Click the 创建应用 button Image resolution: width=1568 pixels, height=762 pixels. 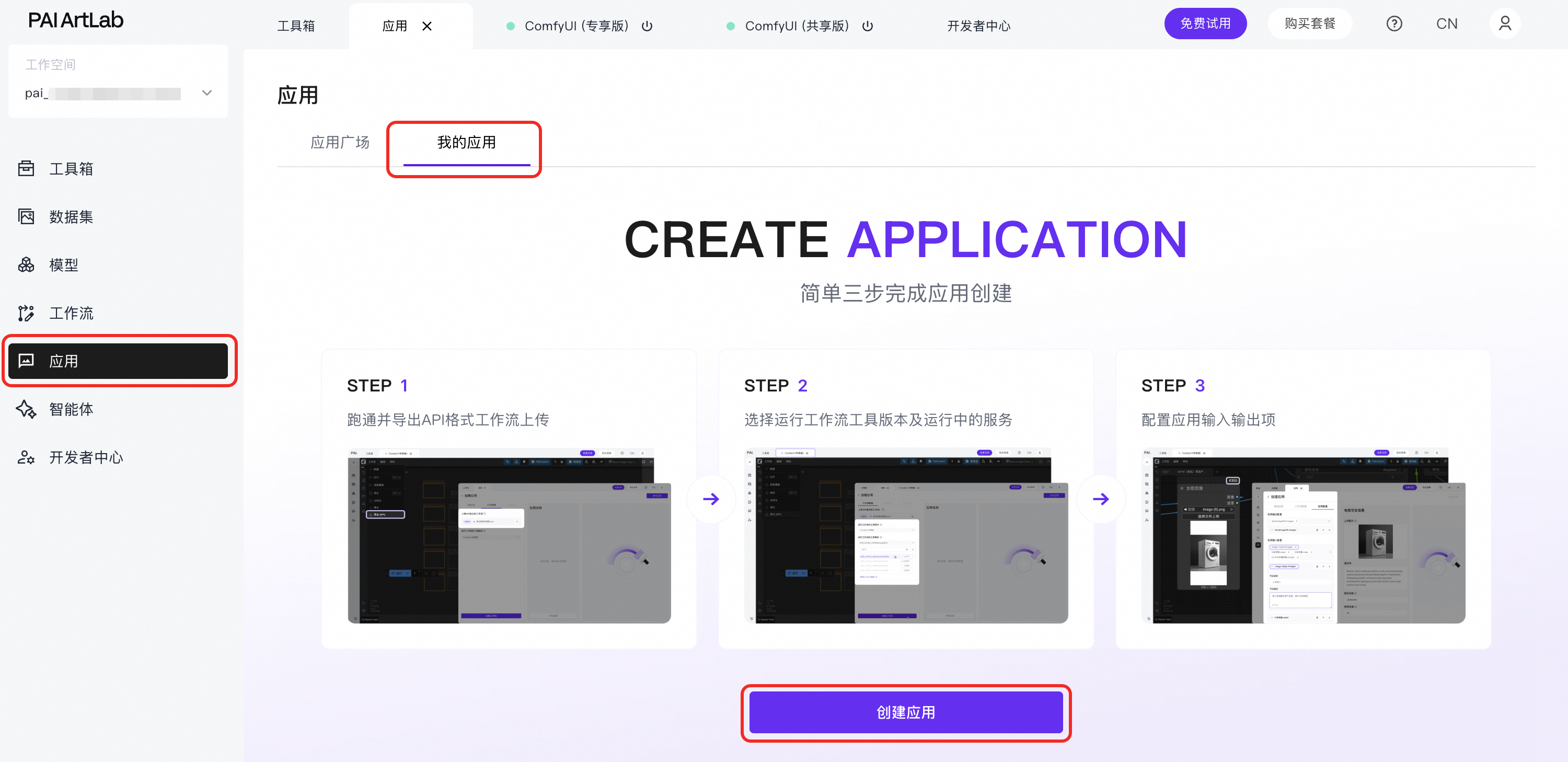(905, 712)
